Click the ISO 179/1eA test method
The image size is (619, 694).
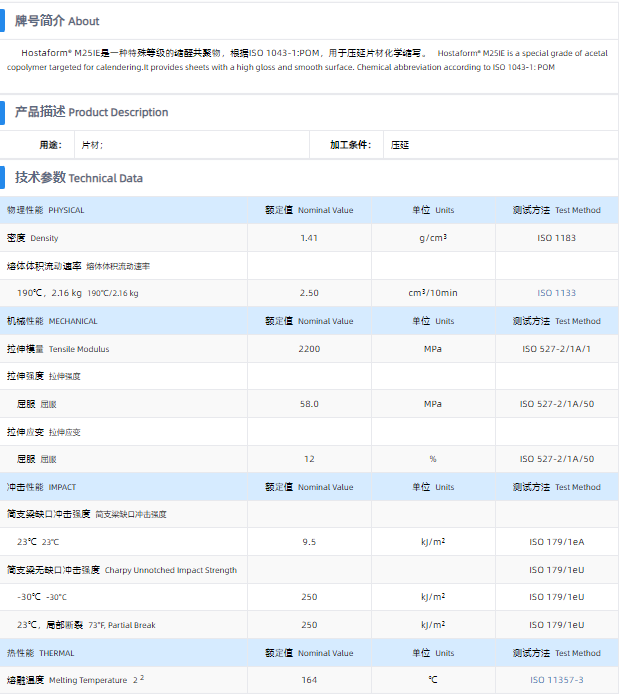556,542
